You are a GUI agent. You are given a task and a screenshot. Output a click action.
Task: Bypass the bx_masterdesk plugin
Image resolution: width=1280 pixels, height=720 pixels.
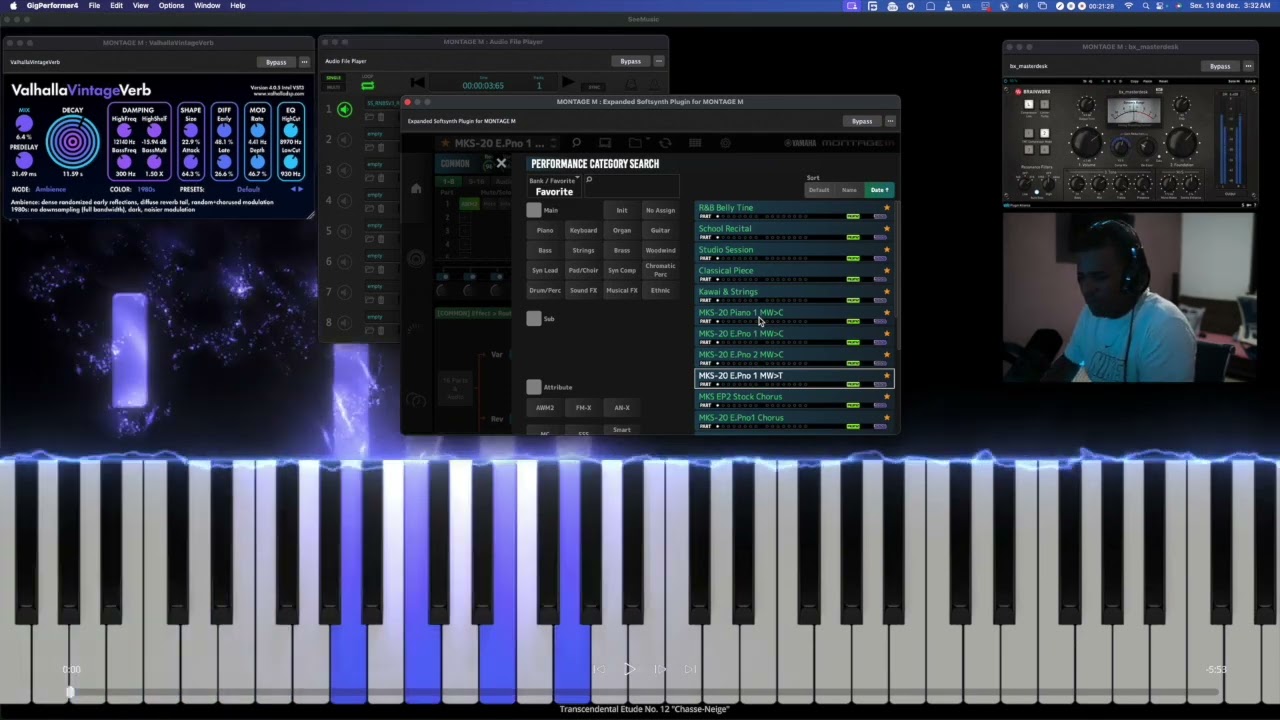click(1220, 66)
